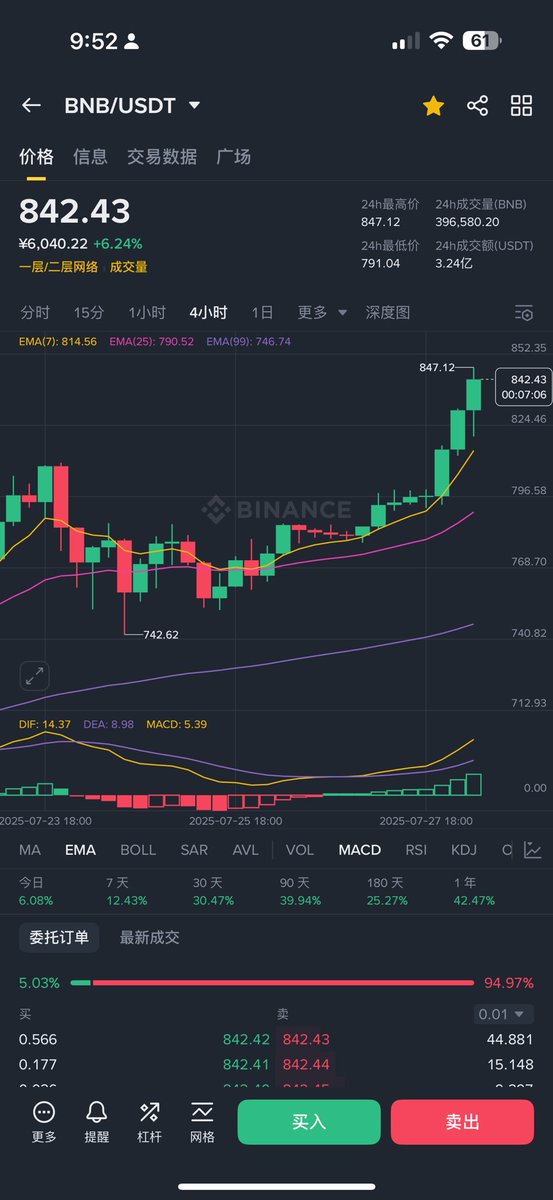Open 杠杆 margin trading icon

[150, 1121]
